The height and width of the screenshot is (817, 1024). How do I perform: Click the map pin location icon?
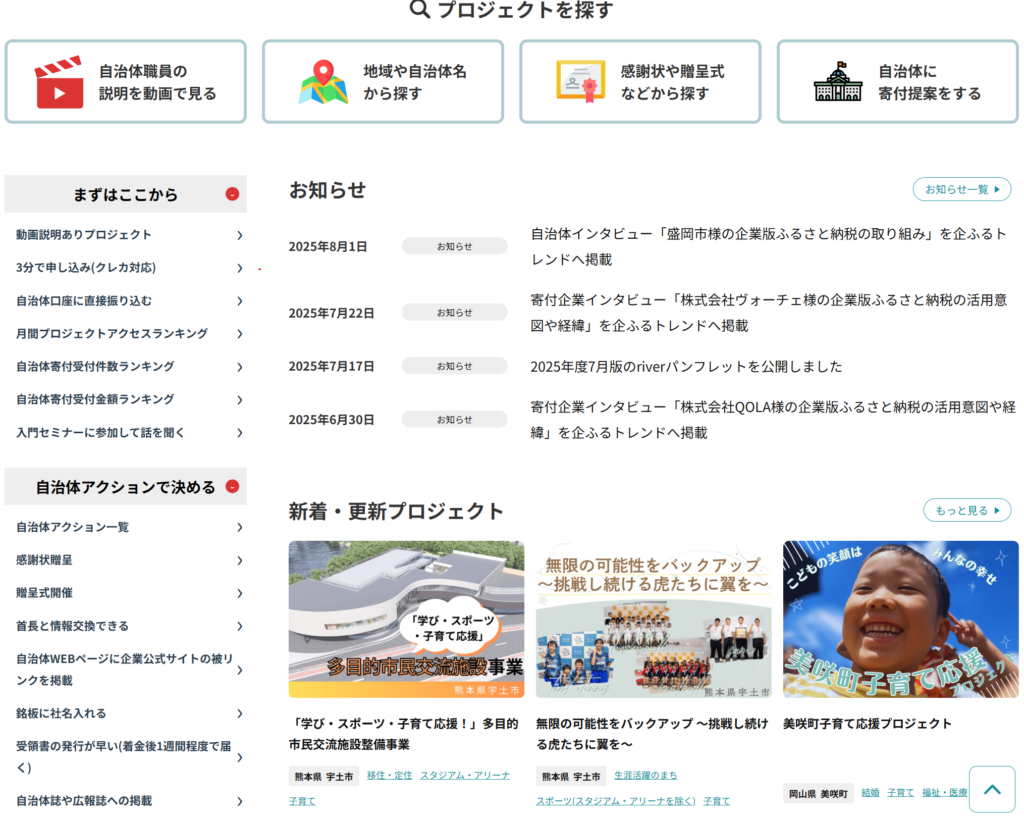(x=323, y=82)
